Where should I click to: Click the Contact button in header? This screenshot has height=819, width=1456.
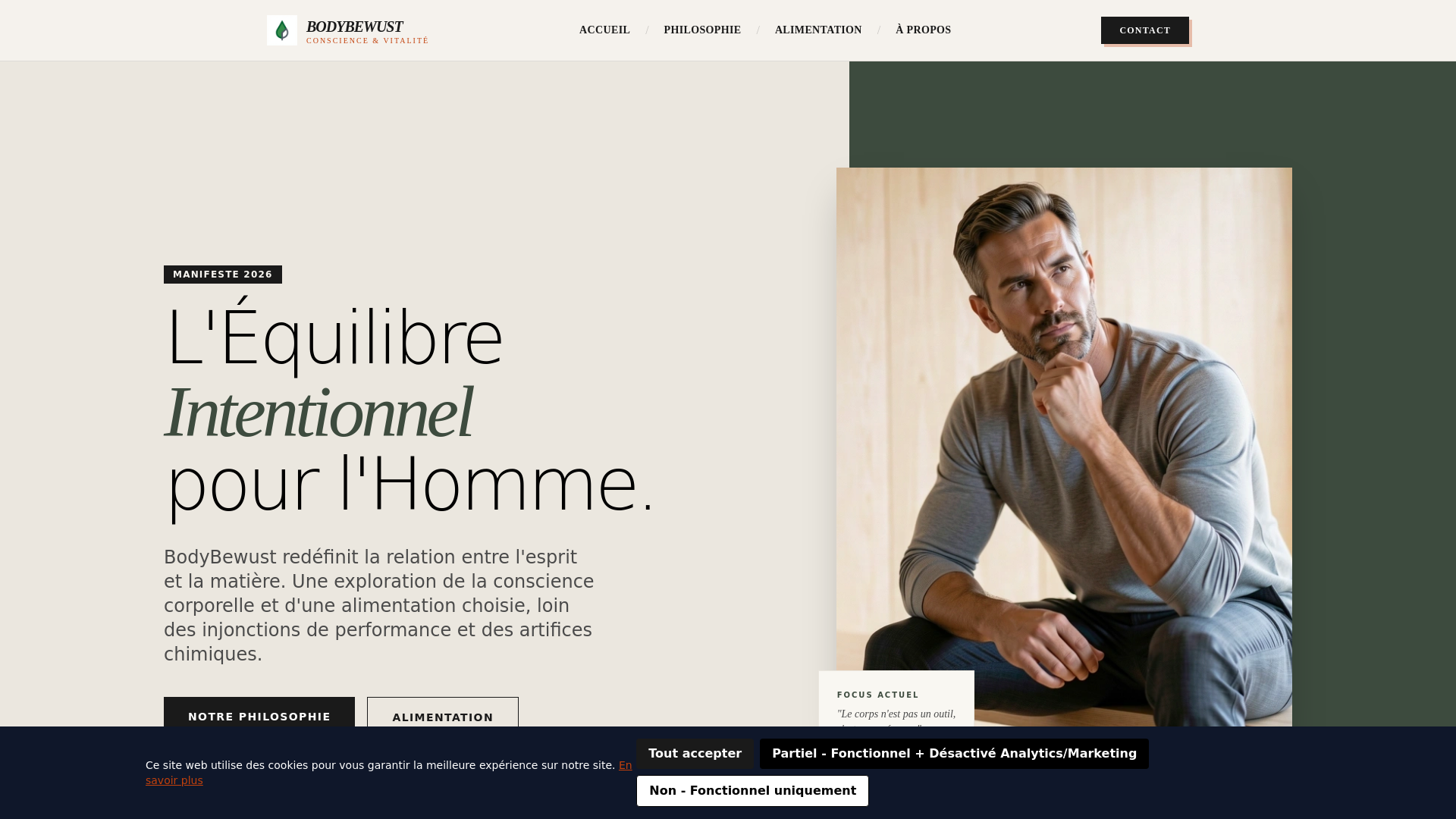point(1145,30)
